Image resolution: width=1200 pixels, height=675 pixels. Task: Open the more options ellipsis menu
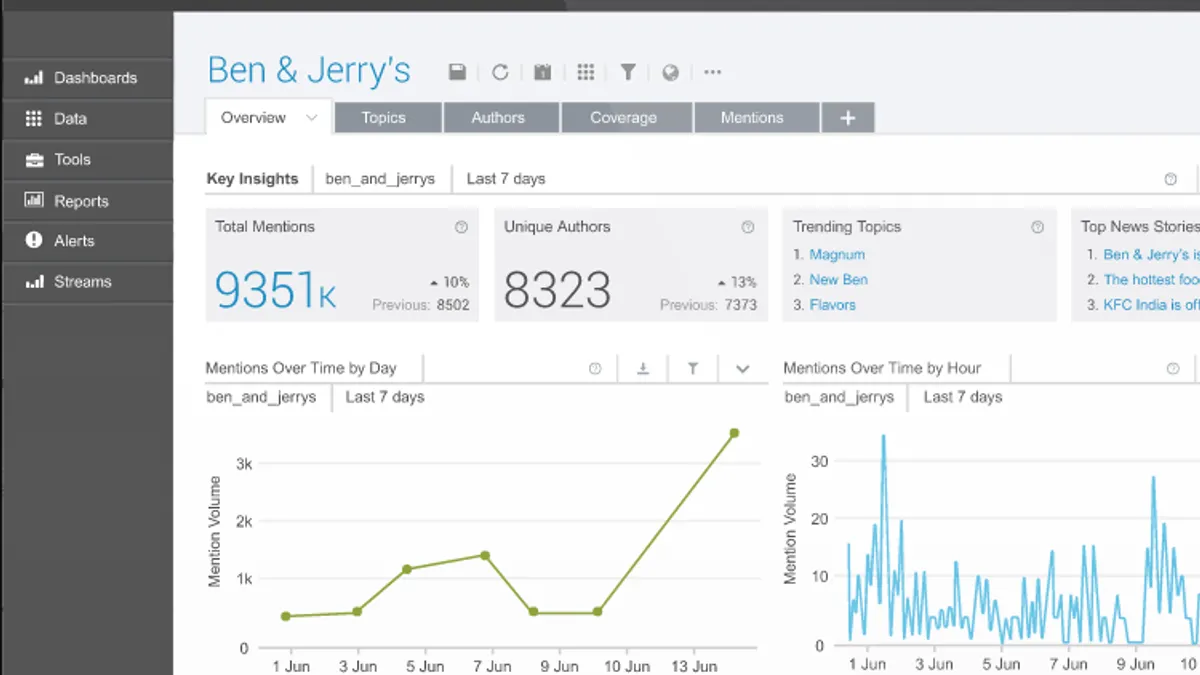[713, 72]
